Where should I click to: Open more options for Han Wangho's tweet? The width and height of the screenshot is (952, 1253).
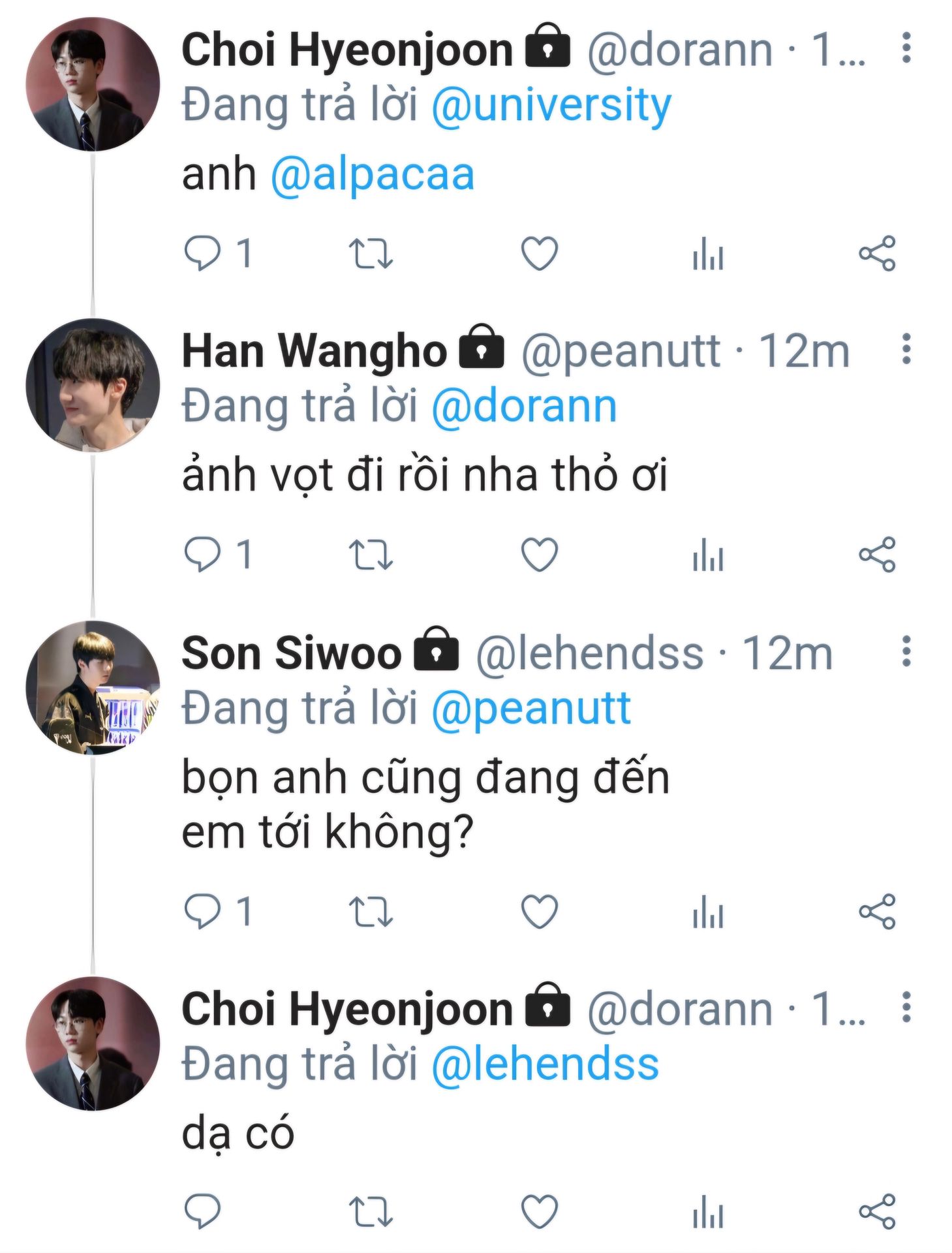pos(906,349)
